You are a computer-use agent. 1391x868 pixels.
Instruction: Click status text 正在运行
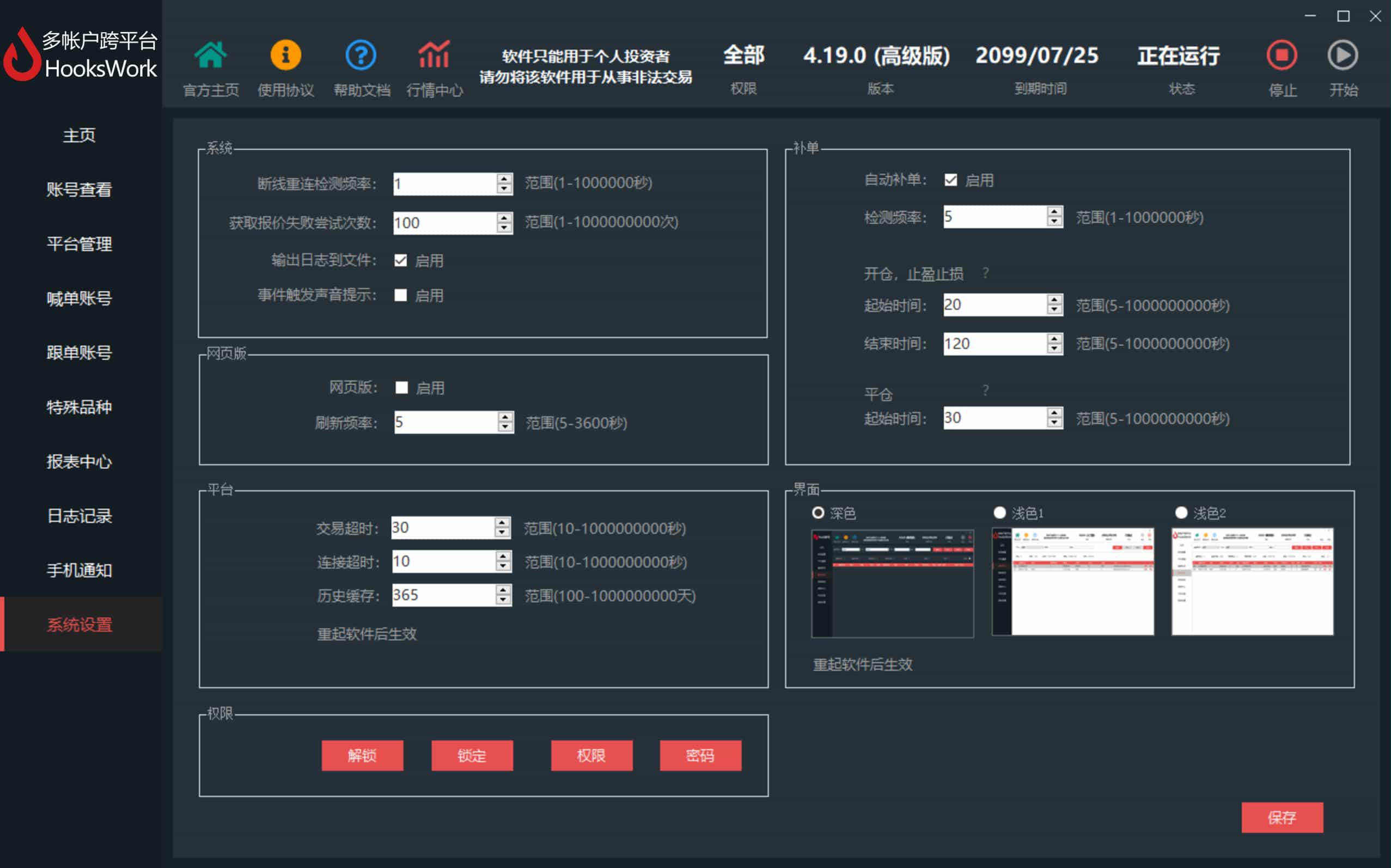tap(1179, 56)
